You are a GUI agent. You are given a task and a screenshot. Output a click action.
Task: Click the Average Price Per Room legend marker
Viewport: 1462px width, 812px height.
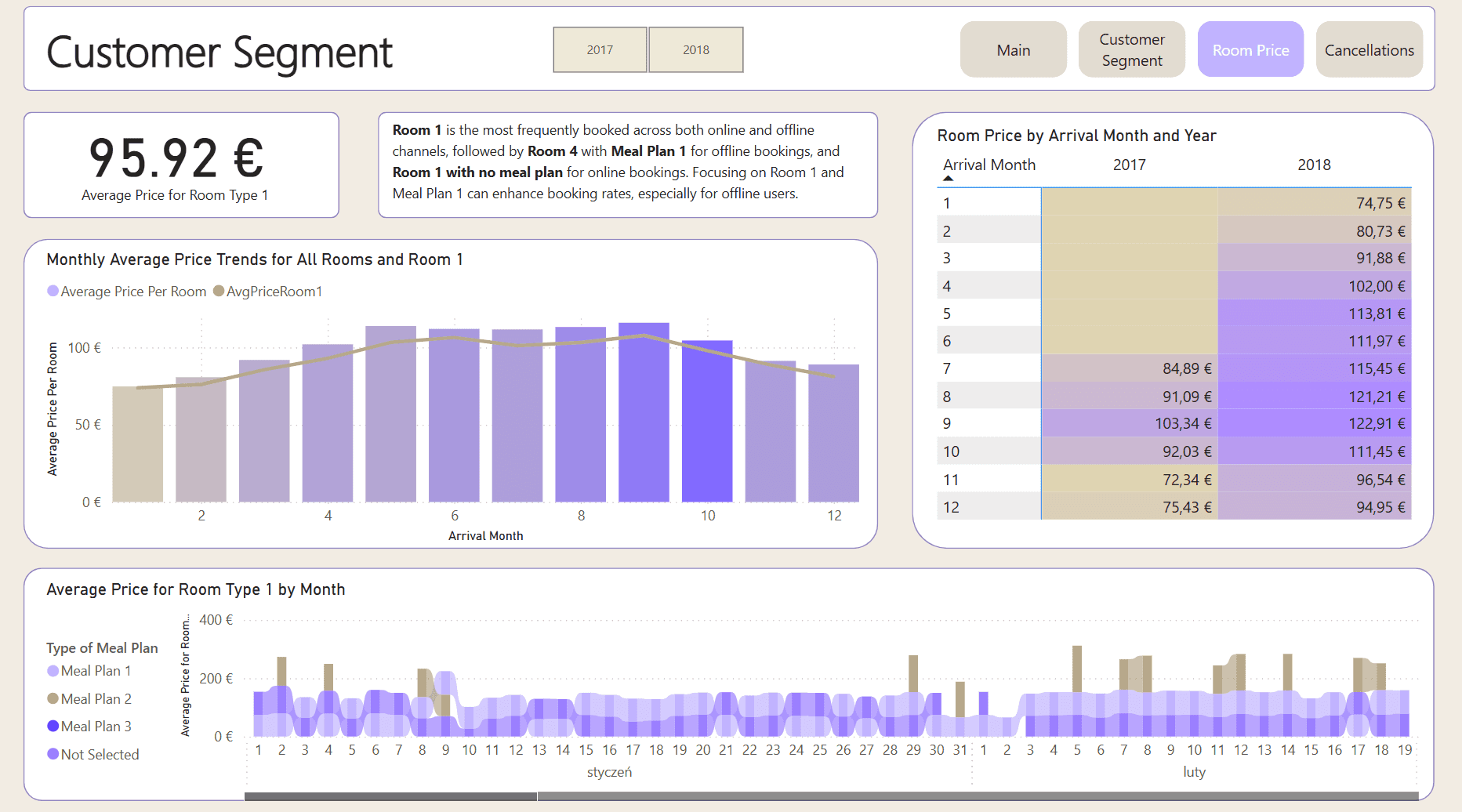pos(53,291)
